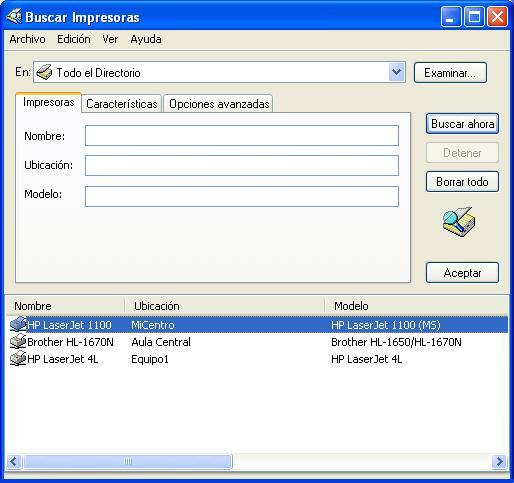Click the Aceptar button
514x483 pixels.
(462, 273)
